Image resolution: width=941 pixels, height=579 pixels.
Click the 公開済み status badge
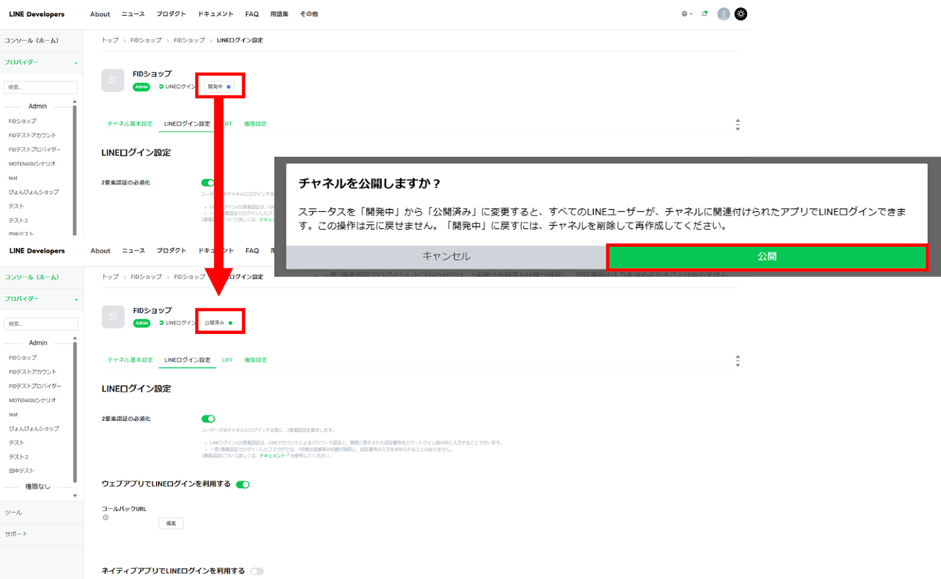point(218,323)
